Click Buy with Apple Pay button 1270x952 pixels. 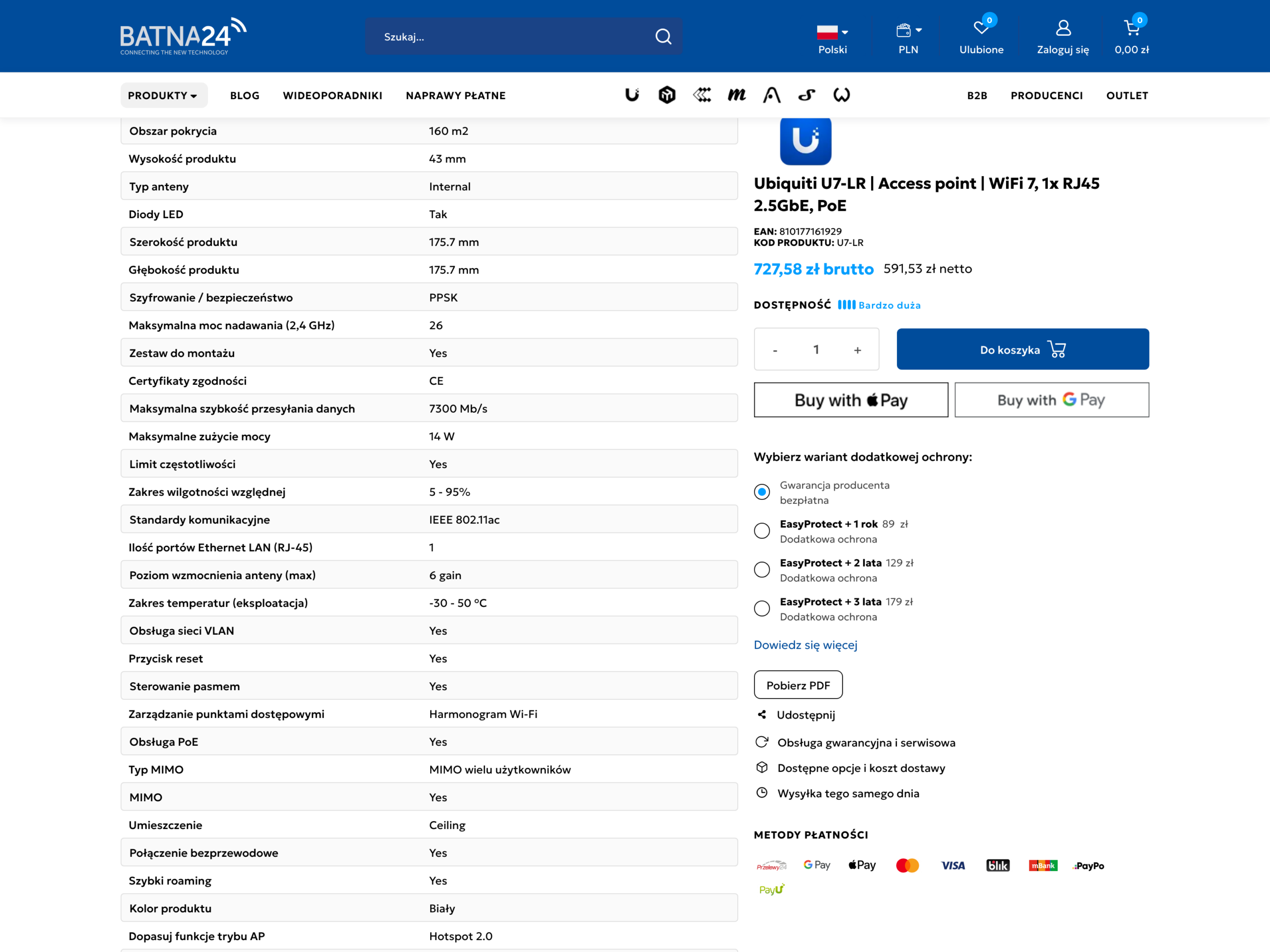pyautogui.click(x=851, y=400)
